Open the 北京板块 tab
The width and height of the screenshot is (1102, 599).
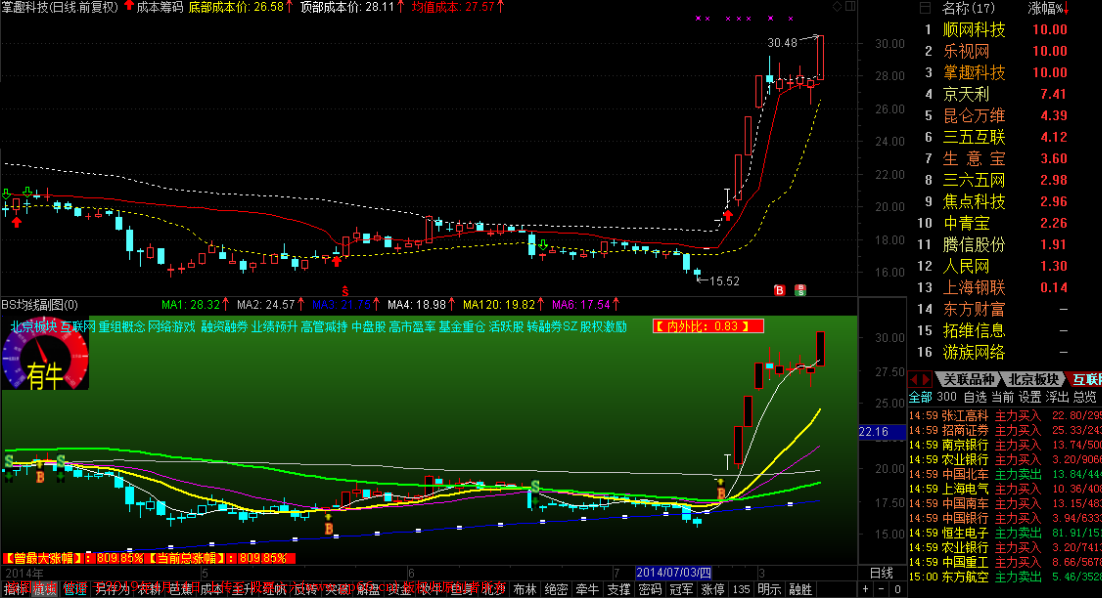point(1034,380)
